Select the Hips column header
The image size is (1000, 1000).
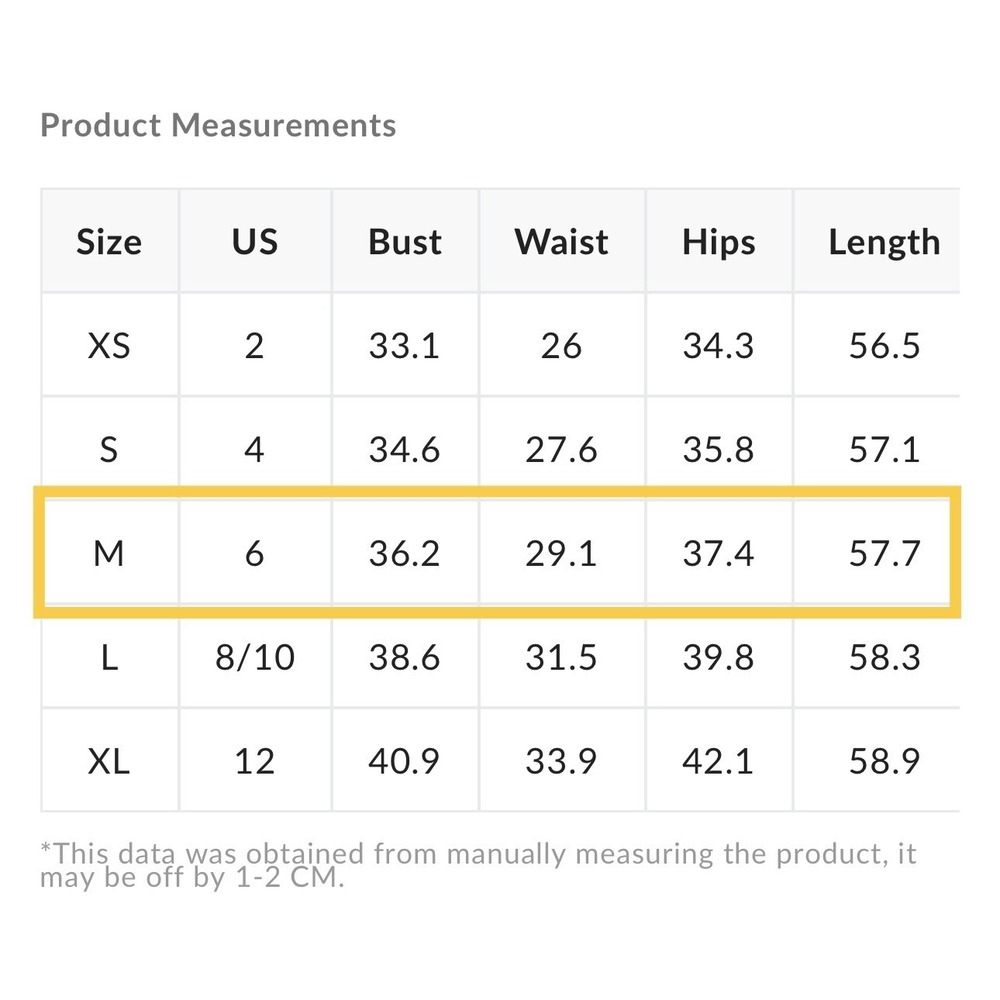718,242
